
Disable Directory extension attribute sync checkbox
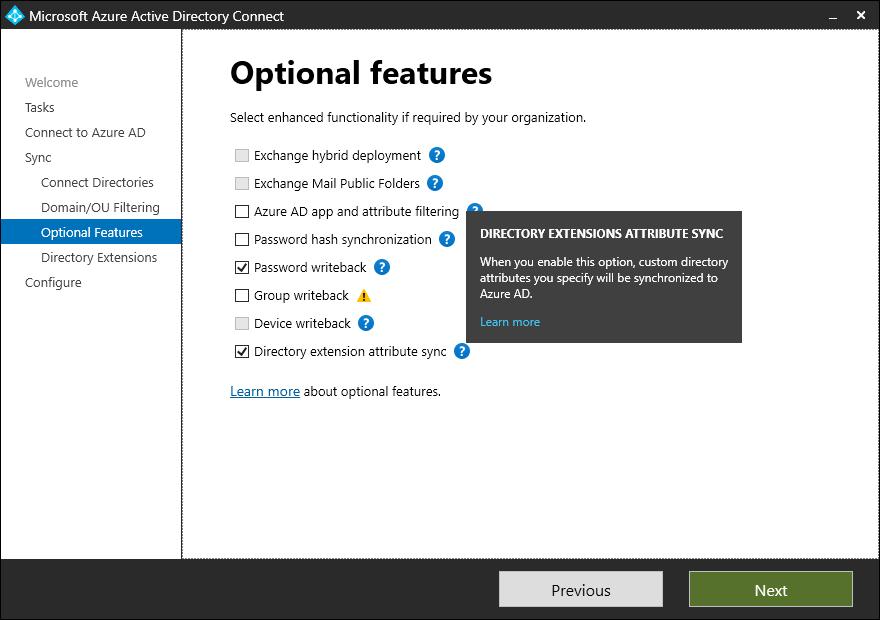coord(242,352)
